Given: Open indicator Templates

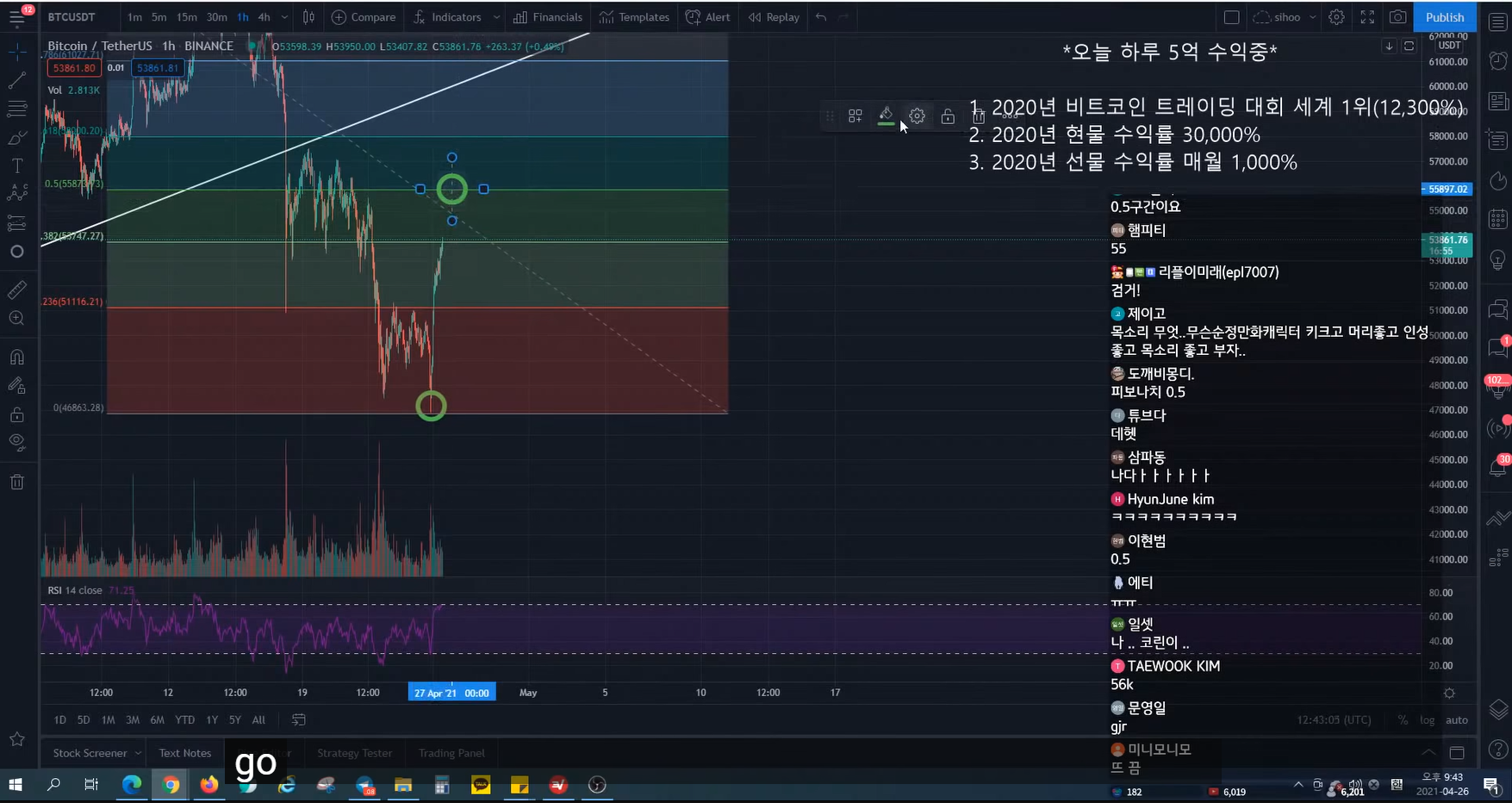Looking at the screenshot, I should pos(635,17).
